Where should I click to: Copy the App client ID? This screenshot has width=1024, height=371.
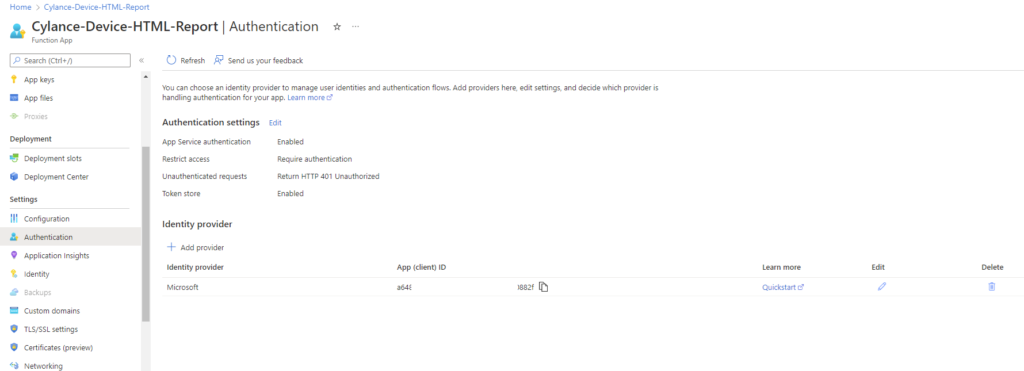(543, 287)
